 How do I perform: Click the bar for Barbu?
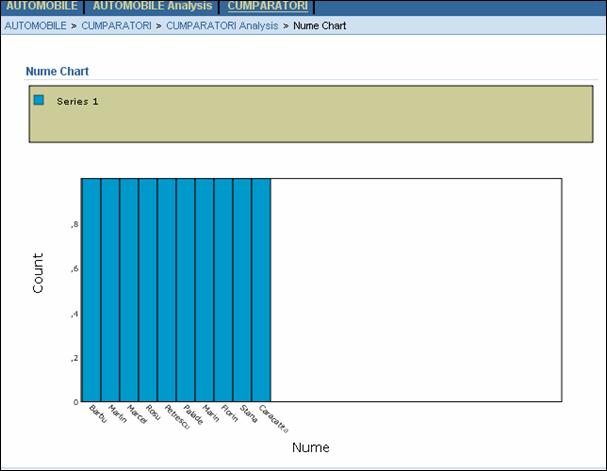coord(91,290)
